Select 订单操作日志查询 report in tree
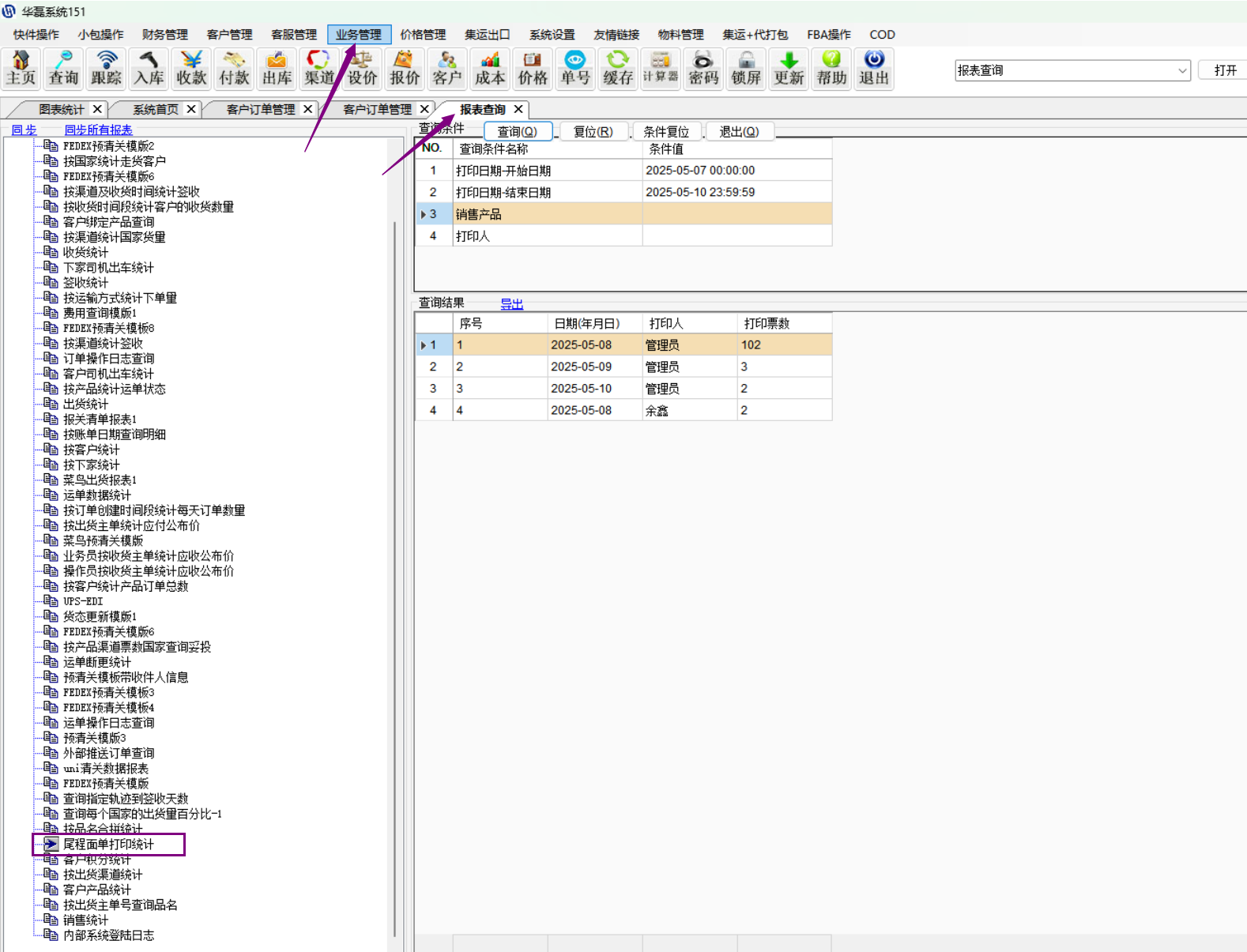This screenshot has width=1247, height=952. point(108,359)
